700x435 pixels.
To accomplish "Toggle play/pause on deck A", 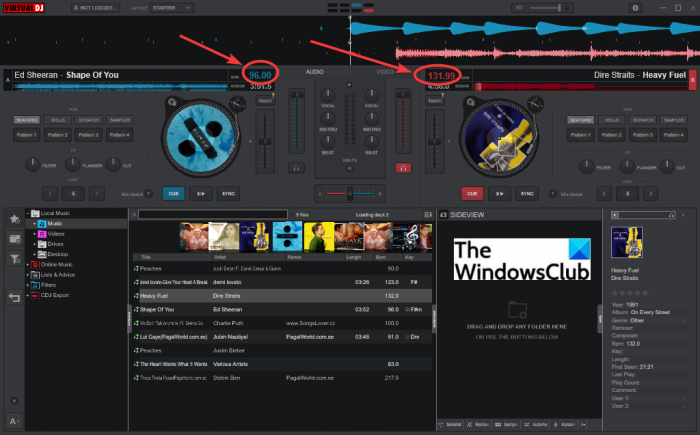I will tap(201, 194).
